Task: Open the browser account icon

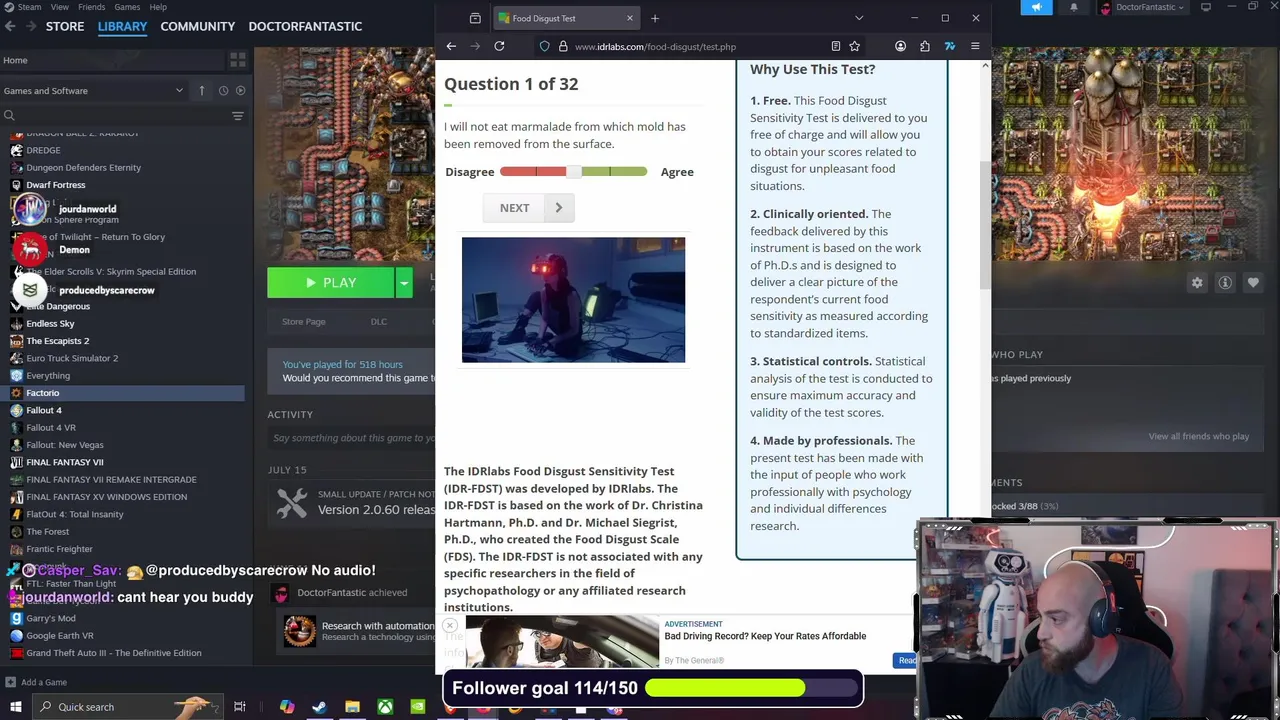Action: click(900, 46)
